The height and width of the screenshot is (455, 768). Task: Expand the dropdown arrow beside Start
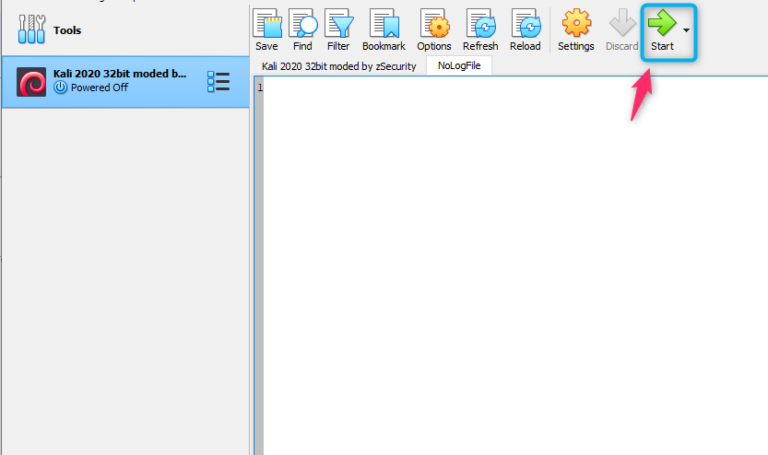pyautogui.click(x=686, y=31)
